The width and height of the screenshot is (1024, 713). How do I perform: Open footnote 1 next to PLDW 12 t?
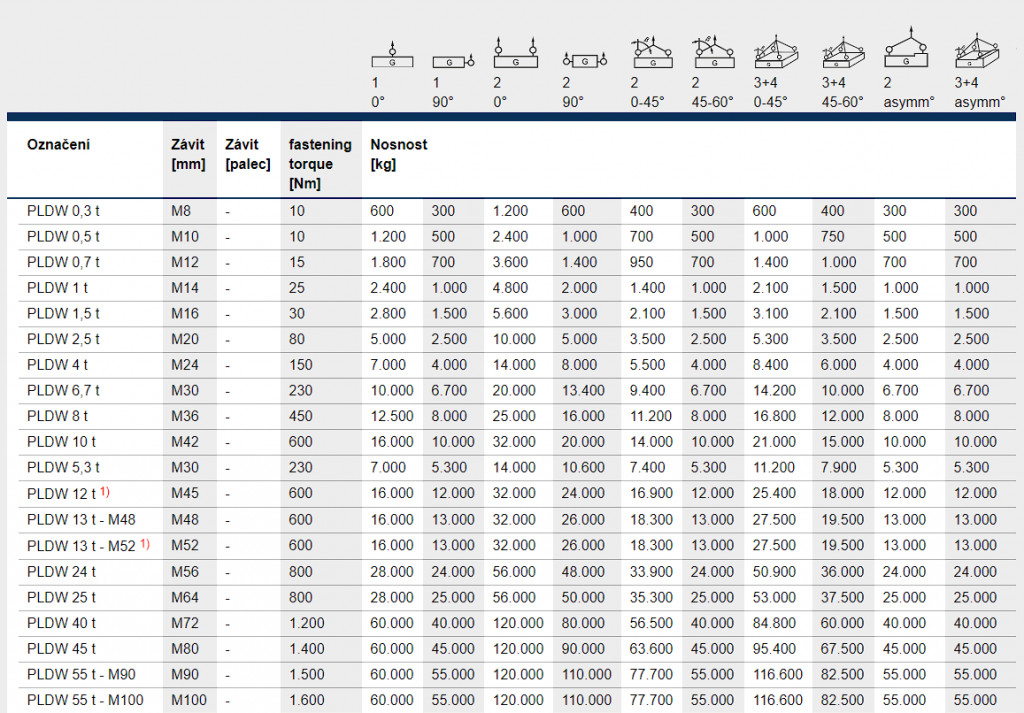(x=103, y=491)
